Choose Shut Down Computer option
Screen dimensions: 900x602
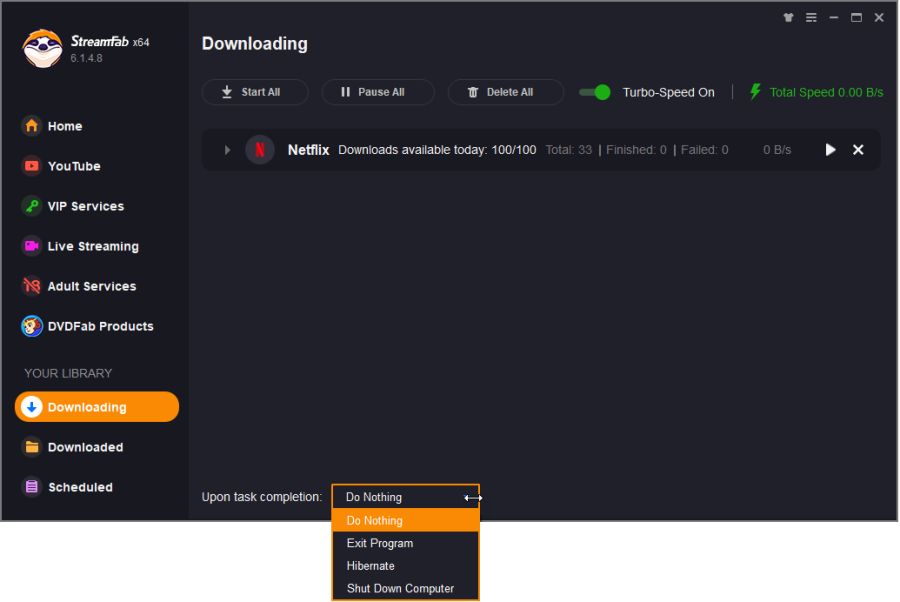click(x=405, y=588)
